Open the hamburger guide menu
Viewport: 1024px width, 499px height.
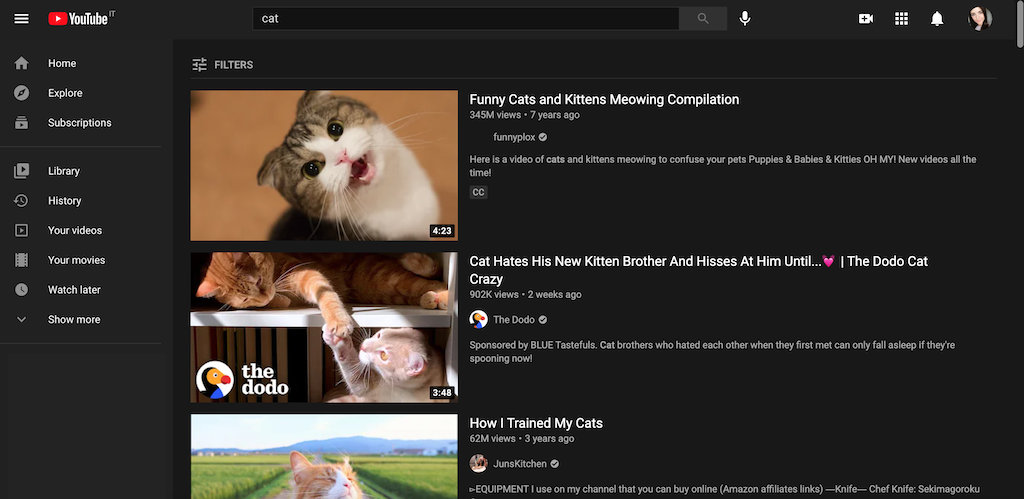tap(22, 18)
